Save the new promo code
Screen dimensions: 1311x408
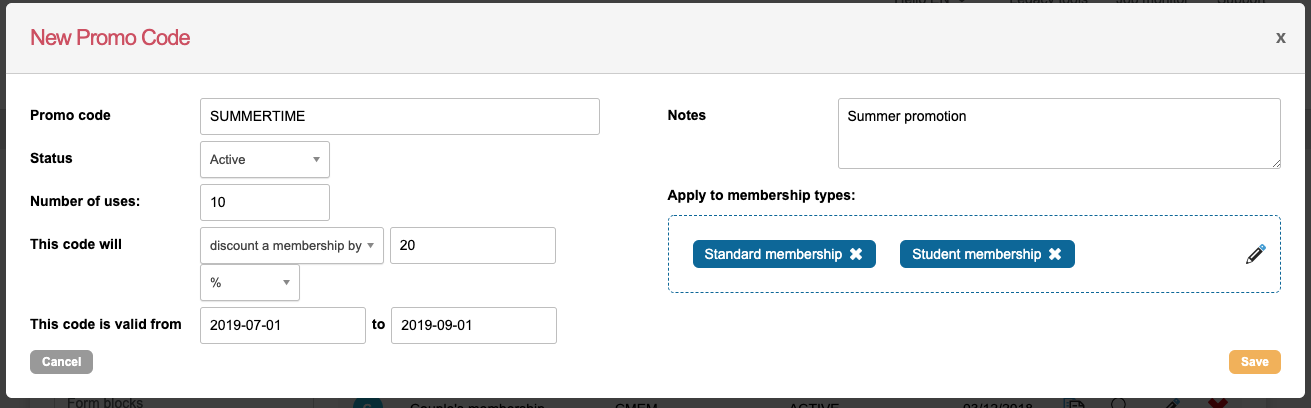tap(1254, 362)
